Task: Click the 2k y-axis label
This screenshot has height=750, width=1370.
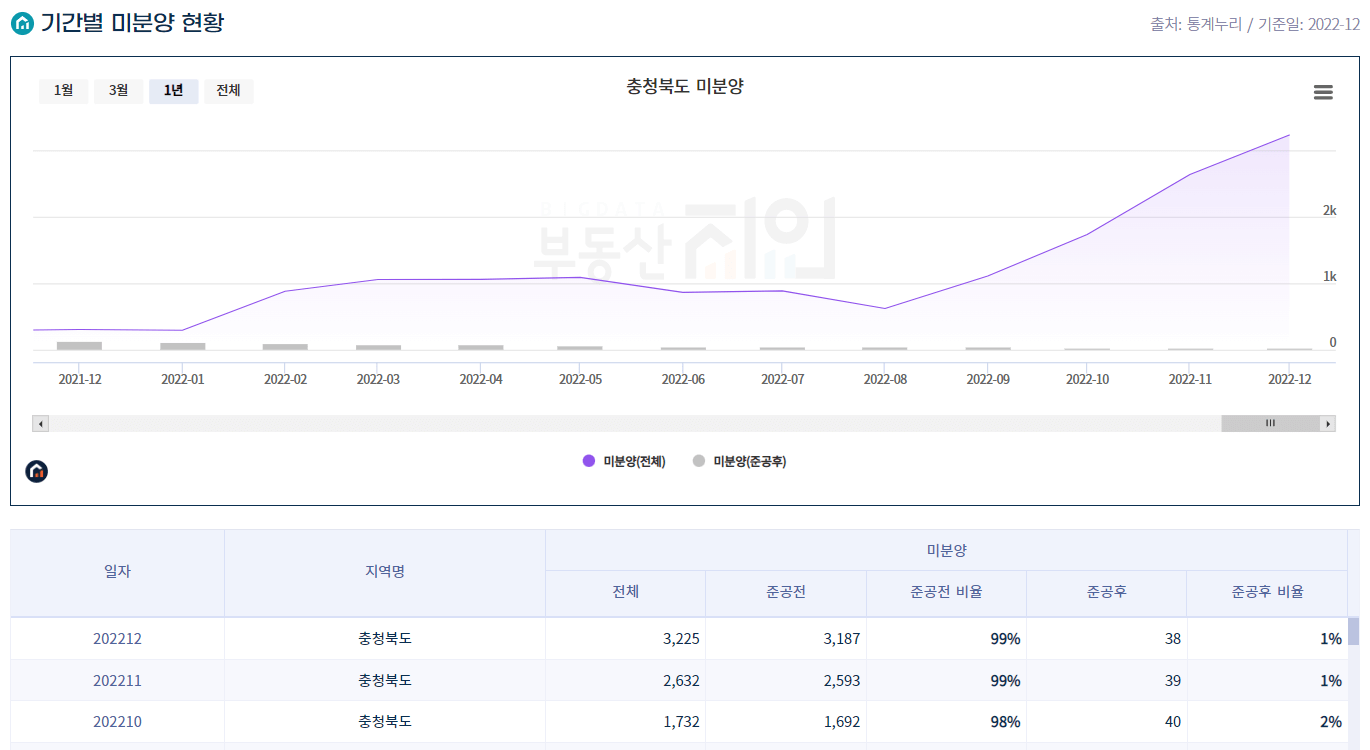Action: tap(1329, 210)
